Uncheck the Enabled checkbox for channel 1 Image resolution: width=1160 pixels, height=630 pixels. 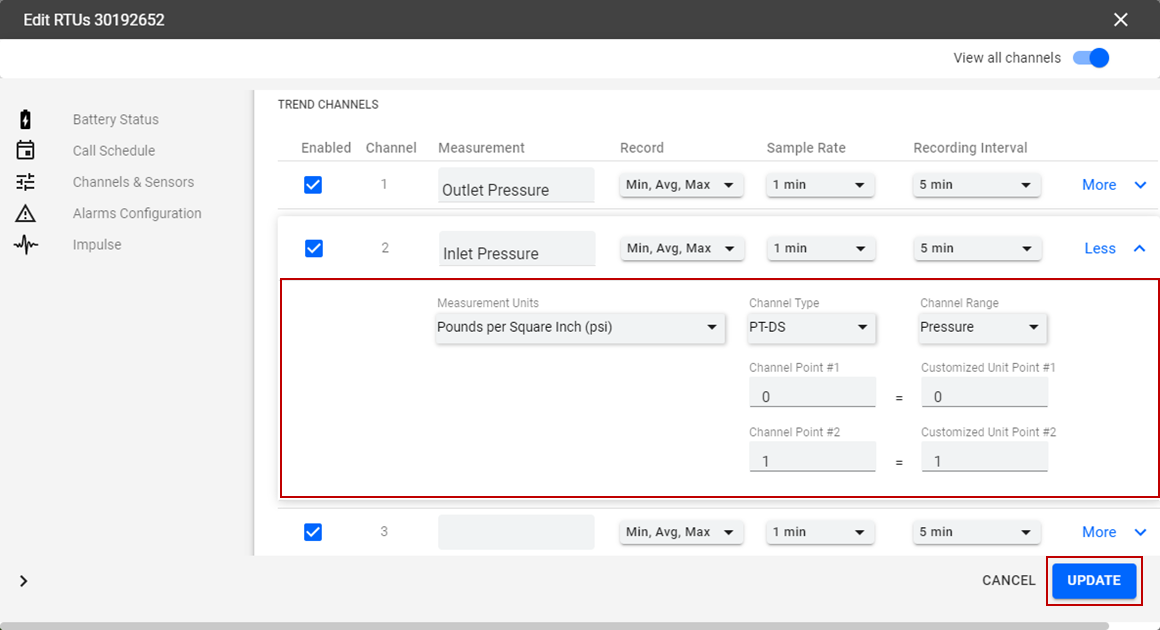313,185
